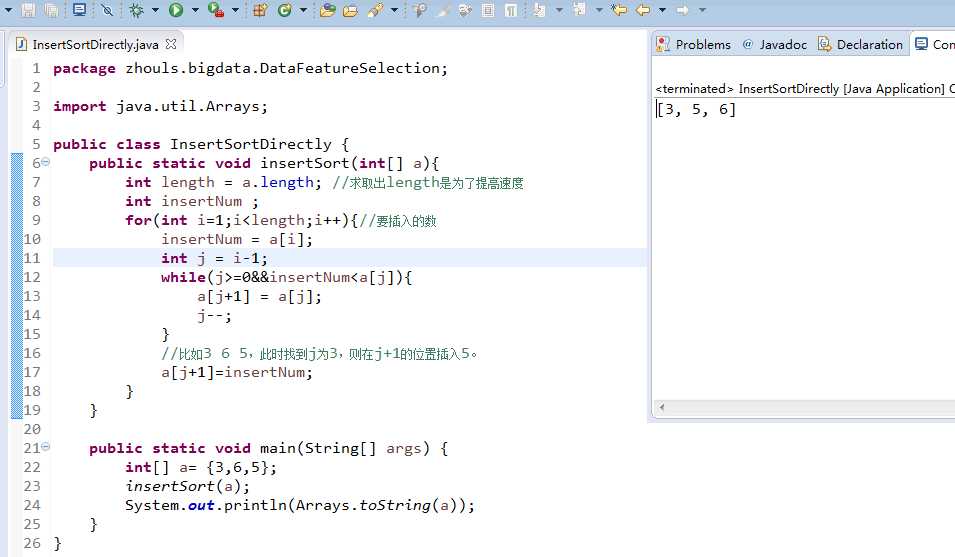Click the for loop statement on line 9

coord(242,220)
